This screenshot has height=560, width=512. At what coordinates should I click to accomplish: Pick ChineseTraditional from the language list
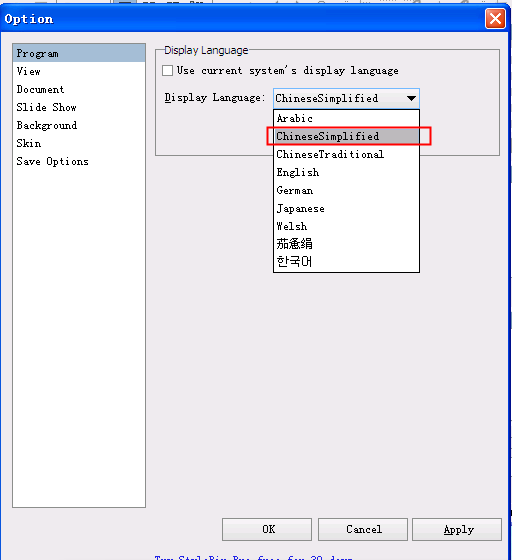pos(346,154)
